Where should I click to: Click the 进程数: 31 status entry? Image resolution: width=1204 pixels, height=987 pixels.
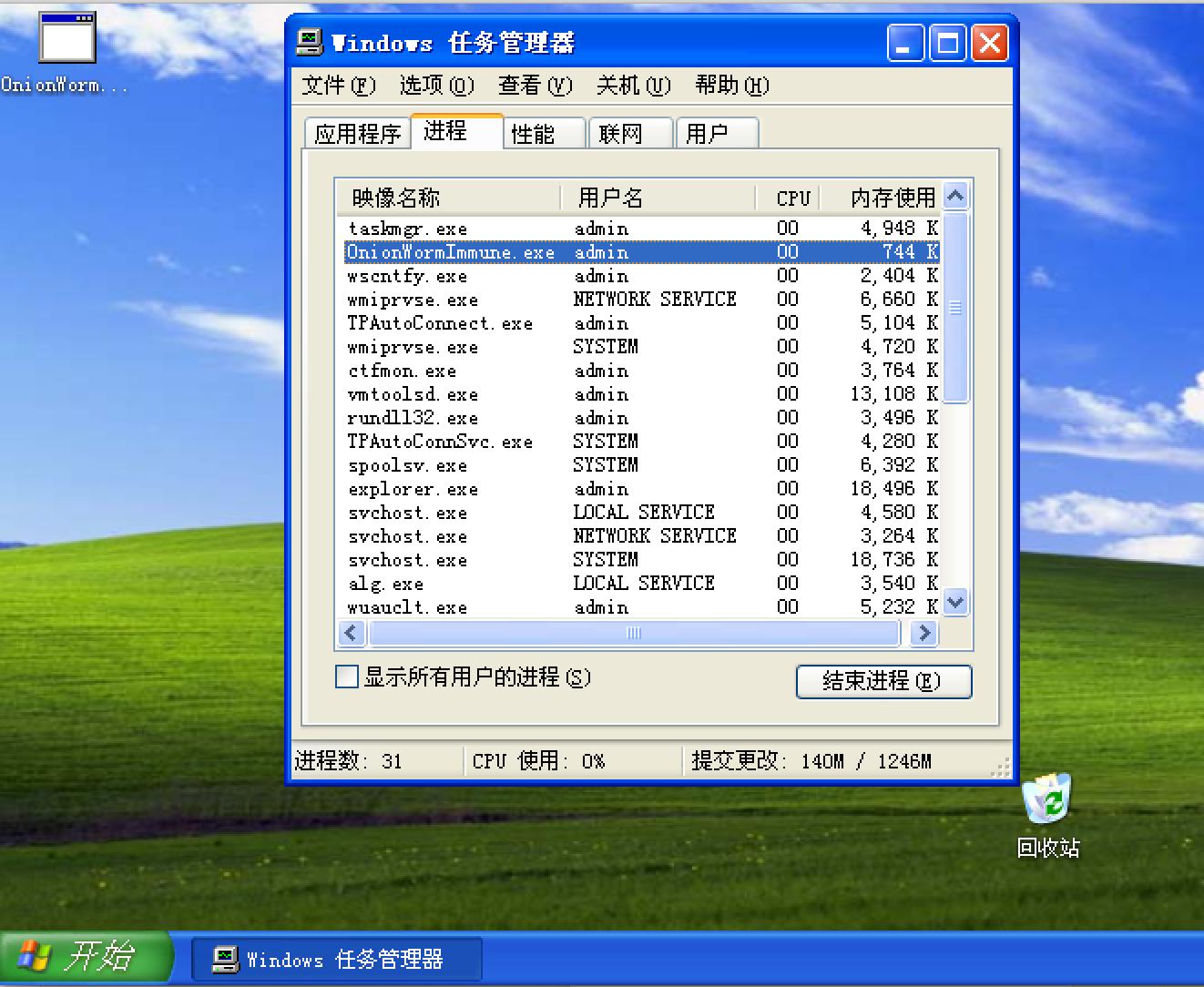point(349,761)
